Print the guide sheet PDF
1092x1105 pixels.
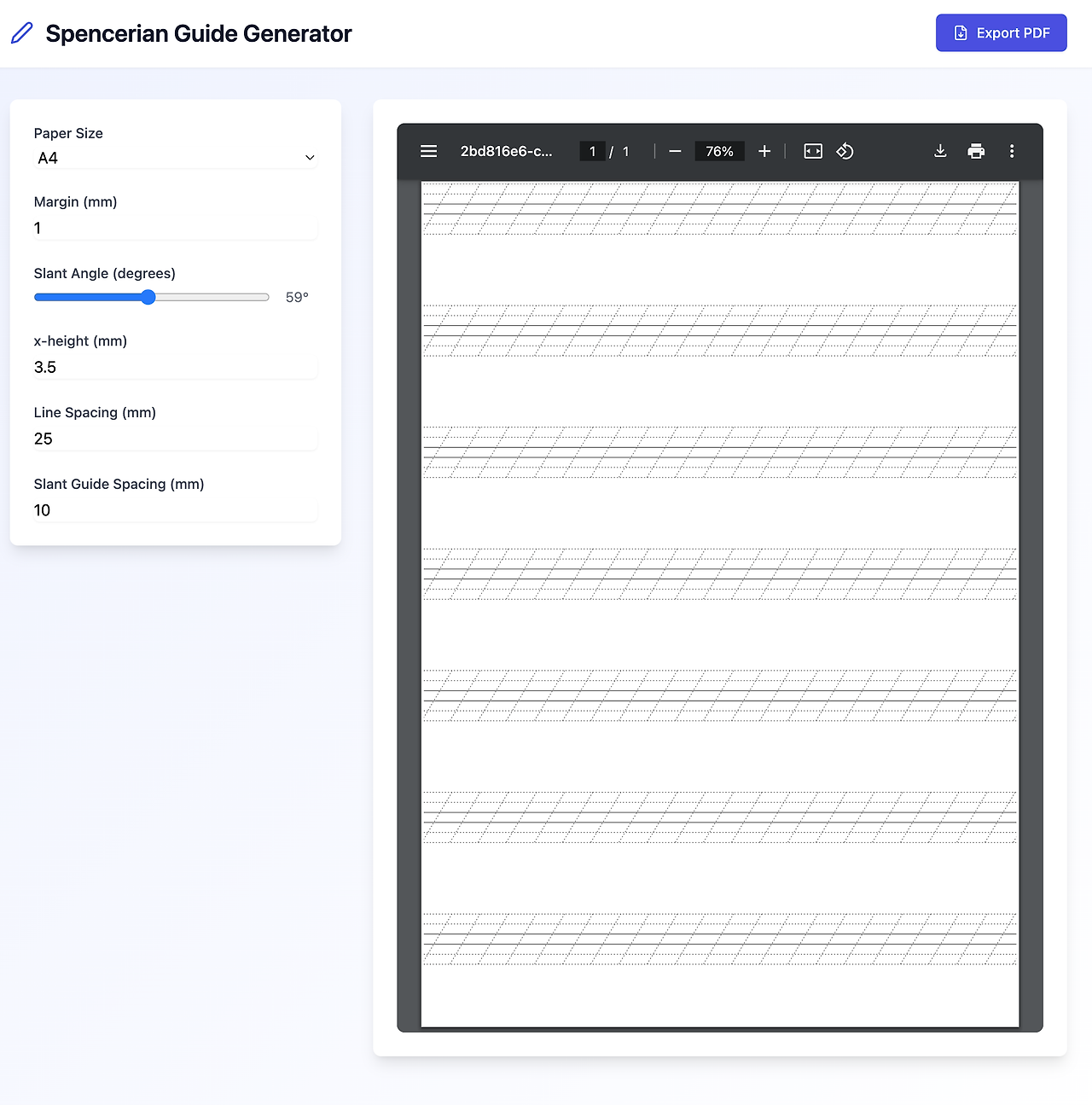tap(976, 151)
